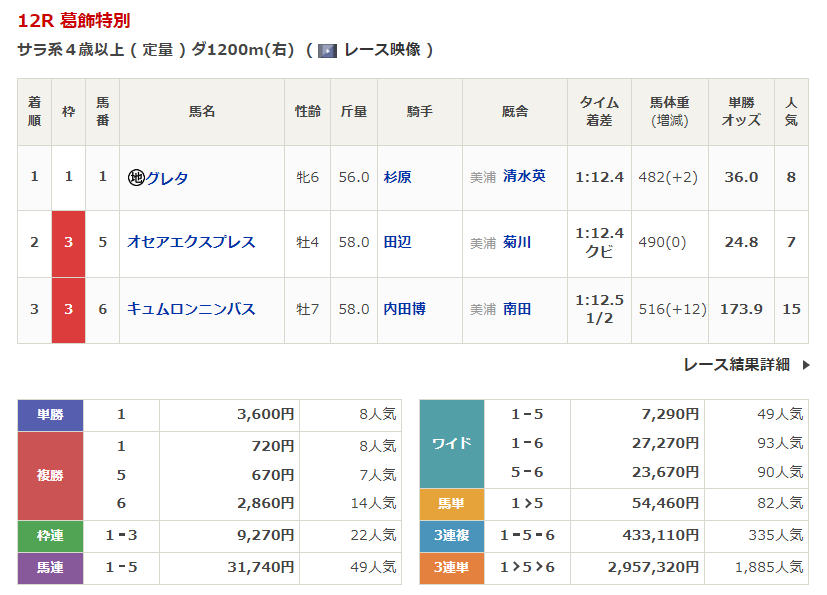Open trainer 南田 stable link
Screen dimensions: 827x595
tap(517, 309)
